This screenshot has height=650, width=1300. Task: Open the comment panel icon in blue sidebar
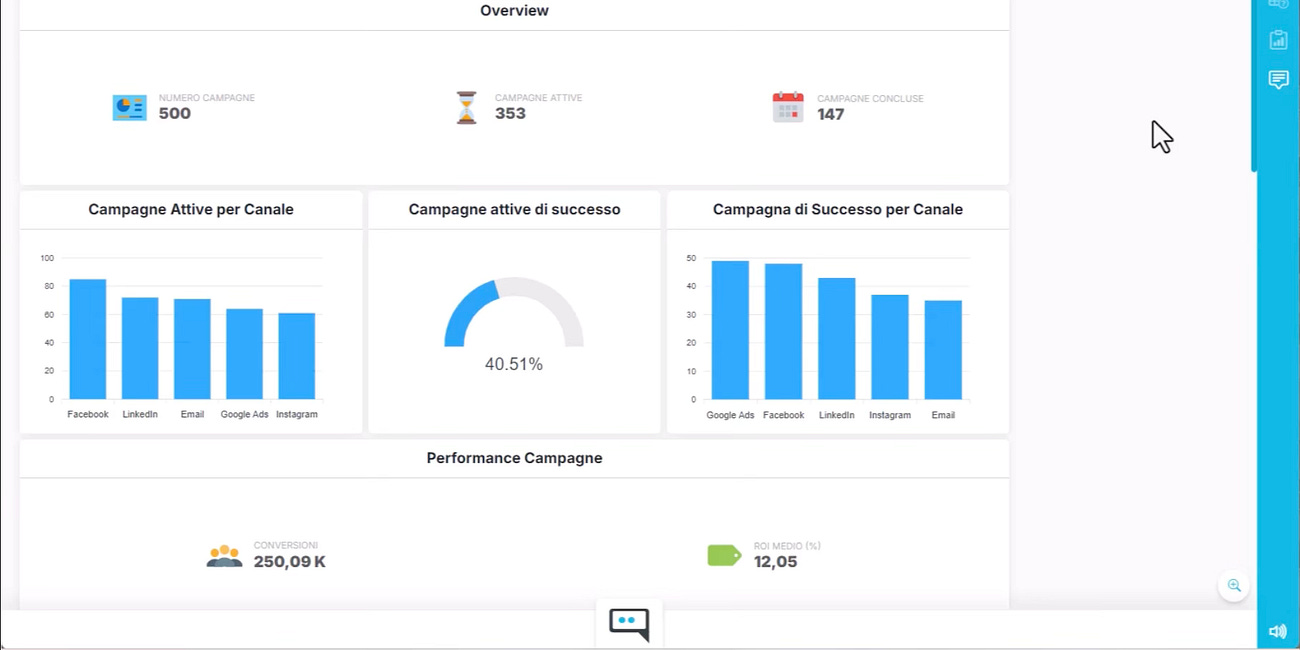coord(1278,79)
